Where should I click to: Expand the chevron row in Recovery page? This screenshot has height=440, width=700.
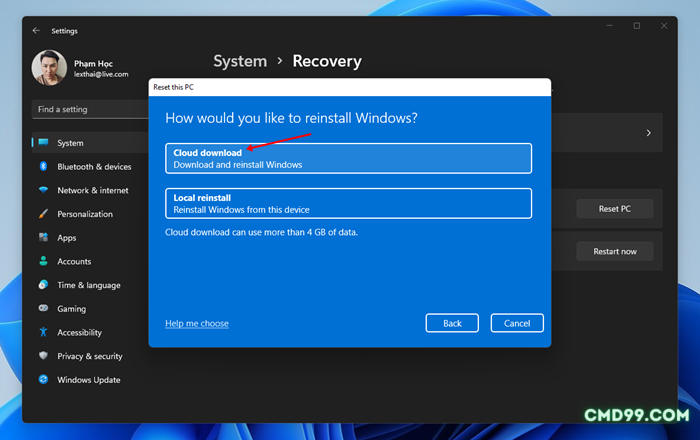(x=649, y=133)
